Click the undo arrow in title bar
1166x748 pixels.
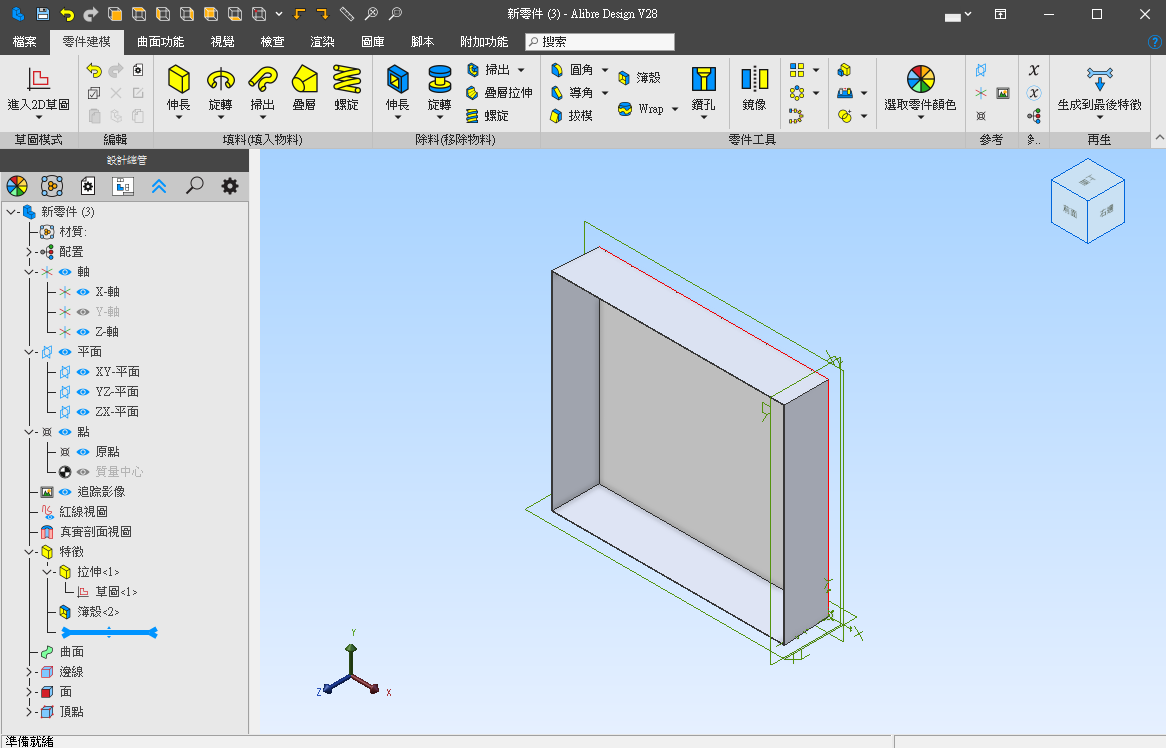pos(67,13)
